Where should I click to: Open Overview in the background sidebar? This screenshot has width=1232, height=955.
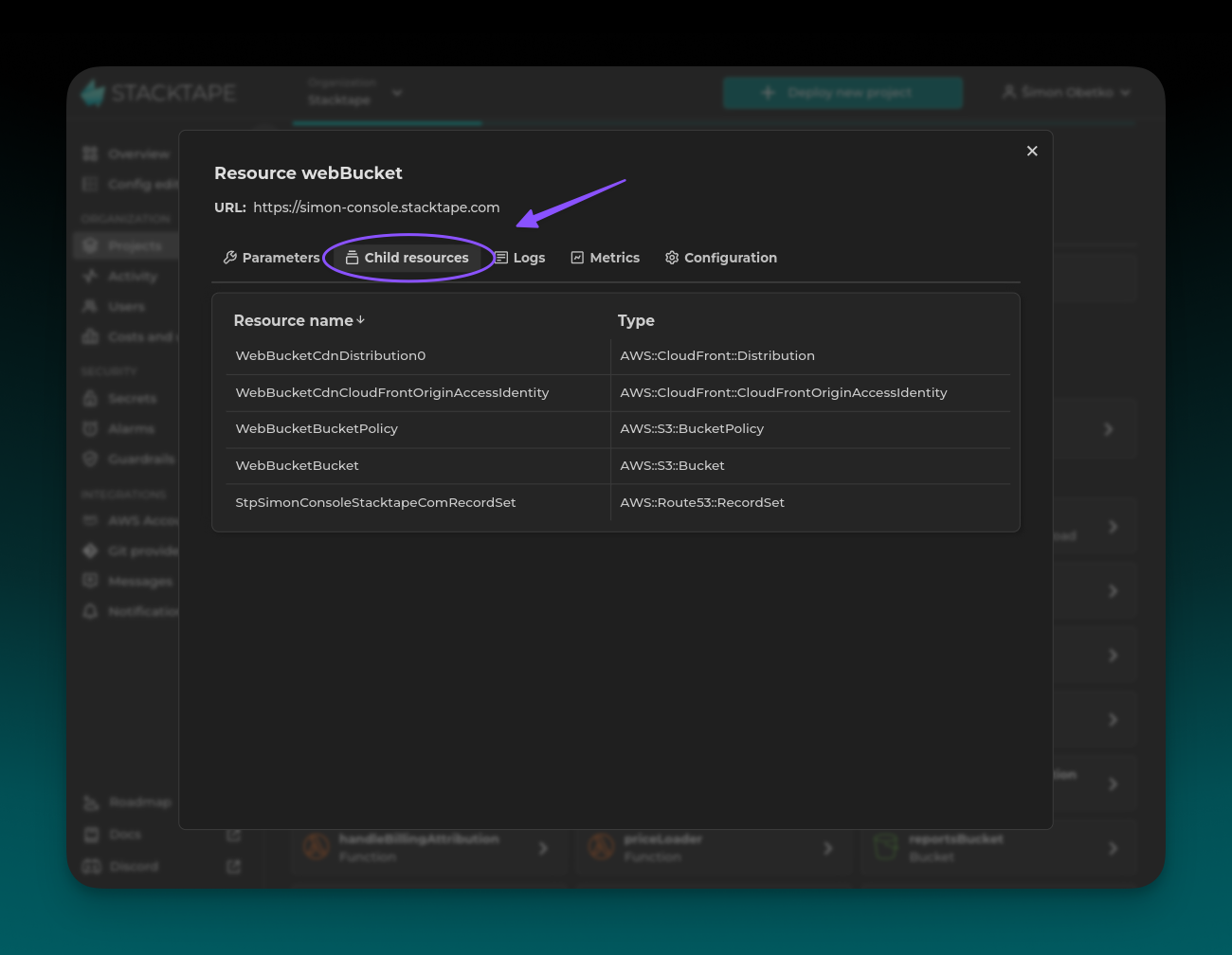(x=127, y=153)
